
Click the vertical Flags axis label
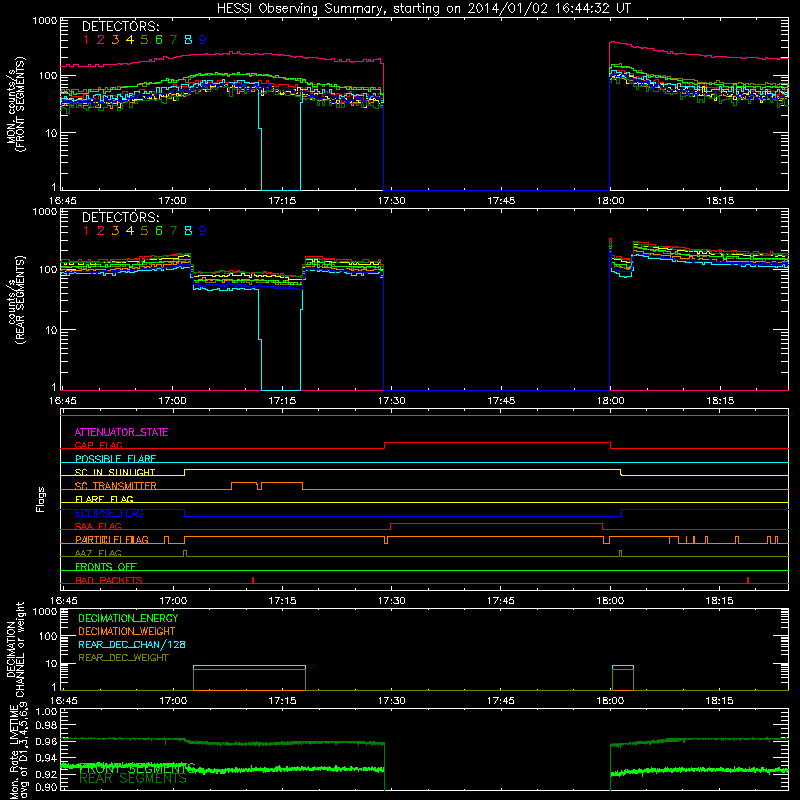41,499
